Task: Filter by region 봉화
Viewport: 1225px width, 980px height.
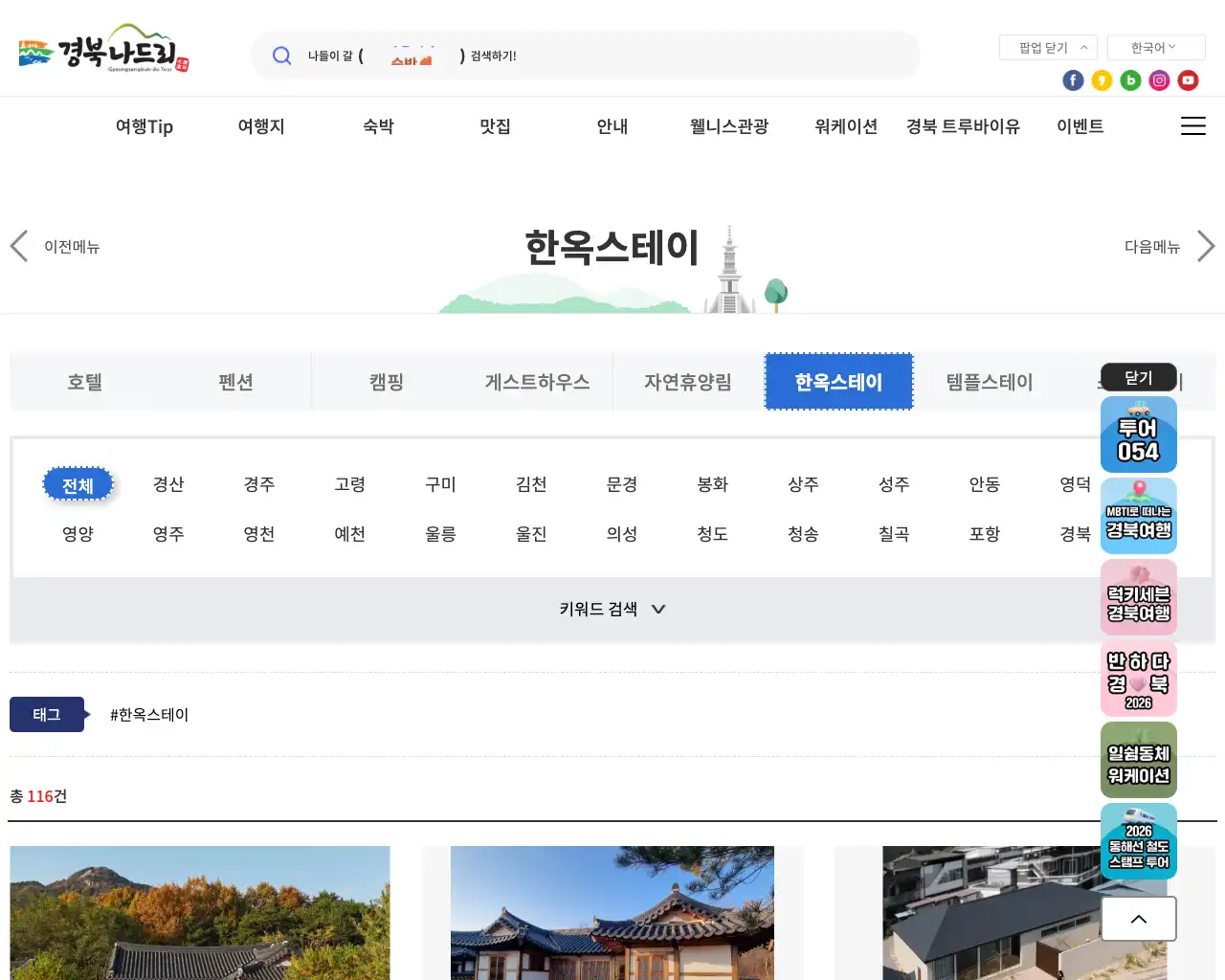Action: click(713, 484)
